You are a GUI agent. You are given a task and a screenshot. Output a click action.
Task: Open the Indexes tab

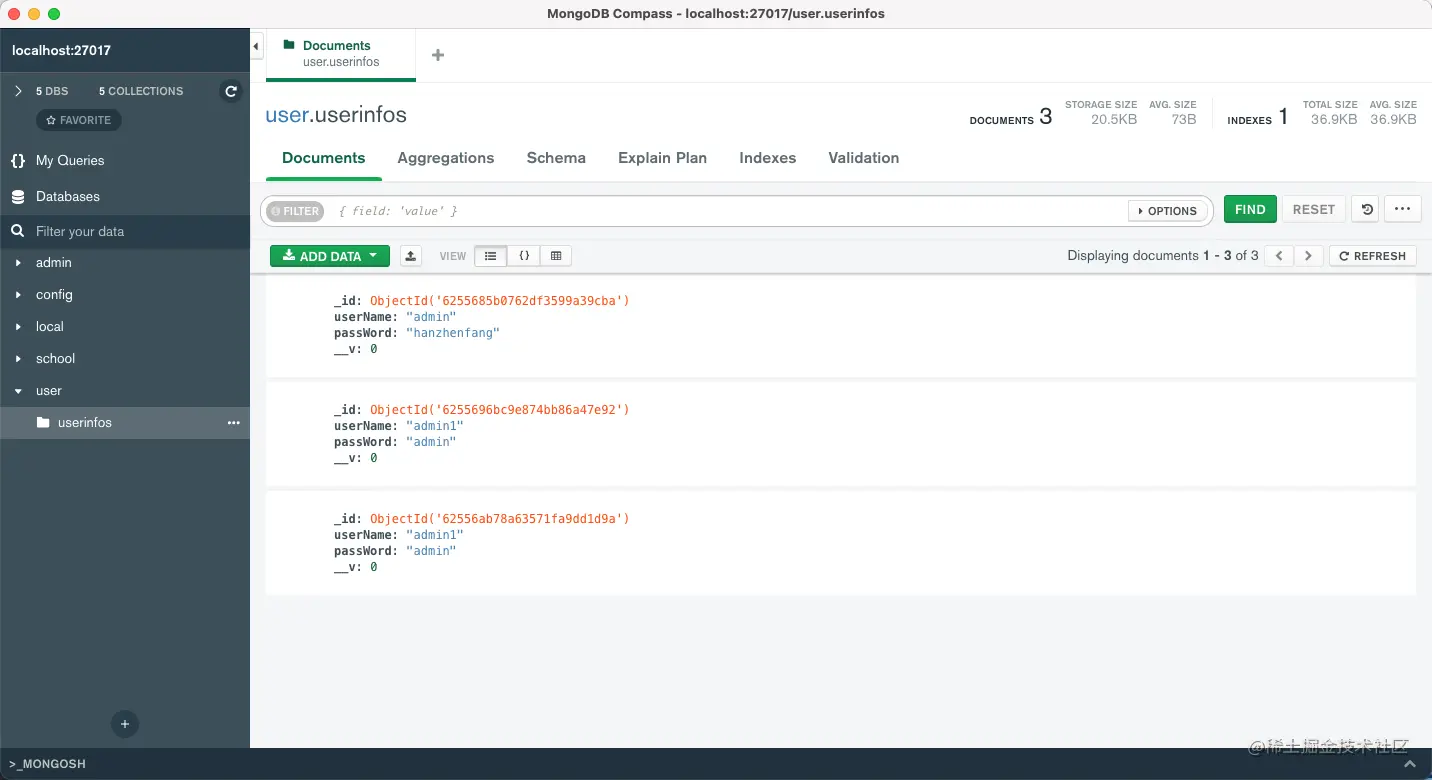(768, 158)
